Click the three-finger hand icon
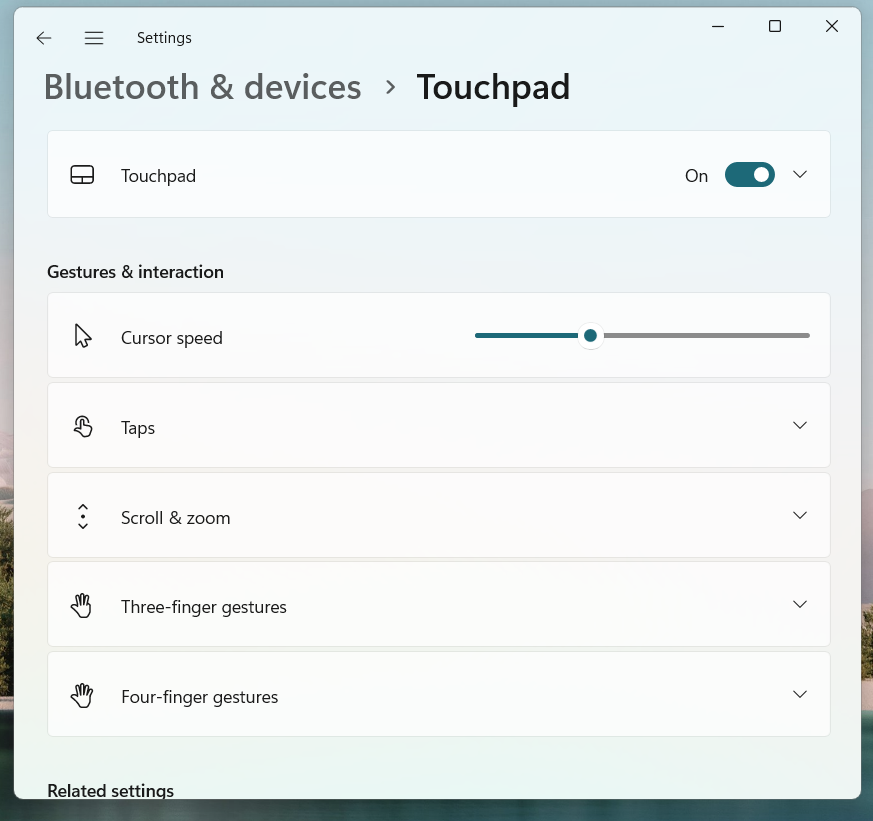The width and height of the screenshot is (873, 821). click(82, 604)
